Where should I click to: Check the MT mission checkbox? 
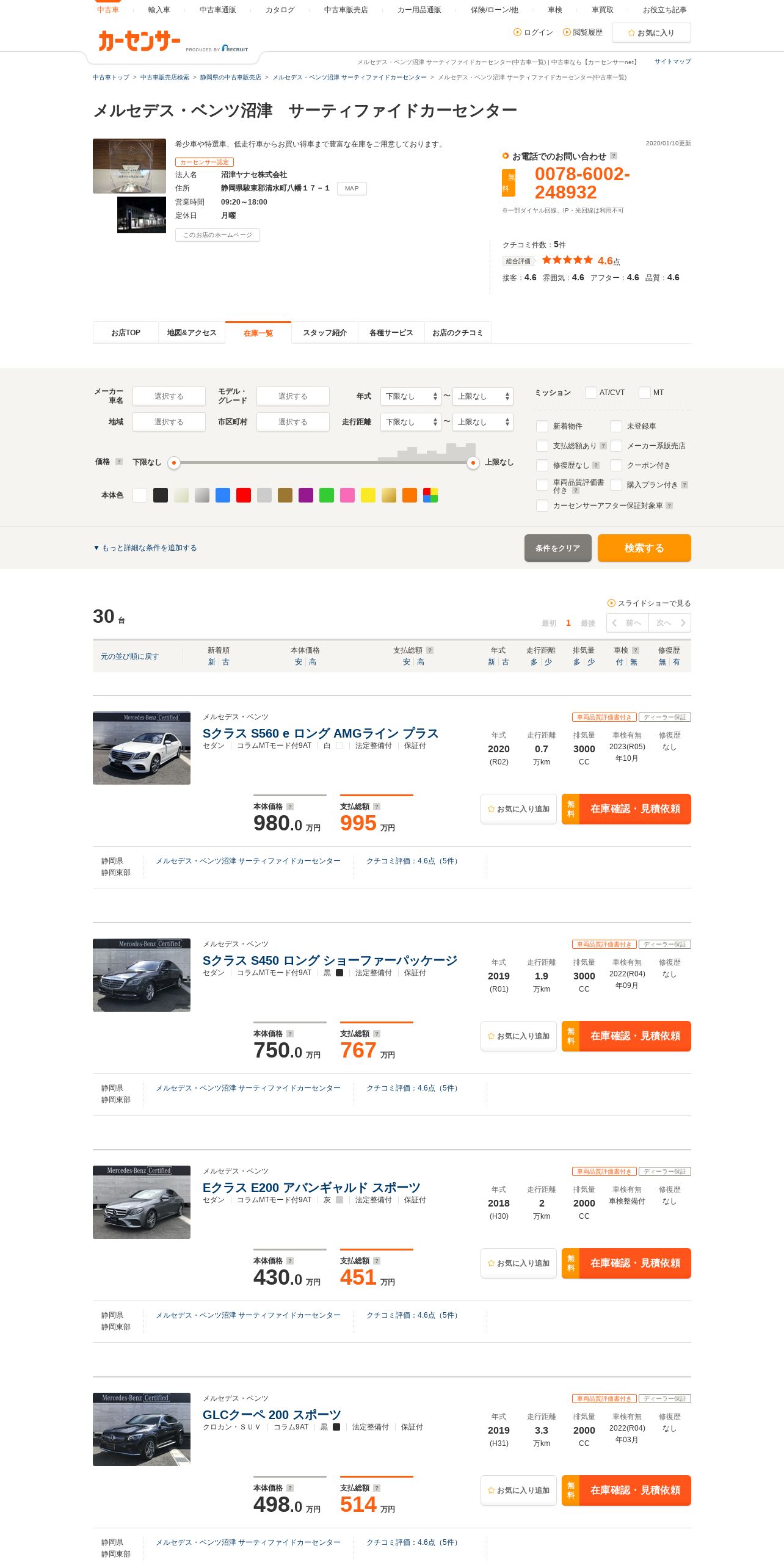point(644,393)
